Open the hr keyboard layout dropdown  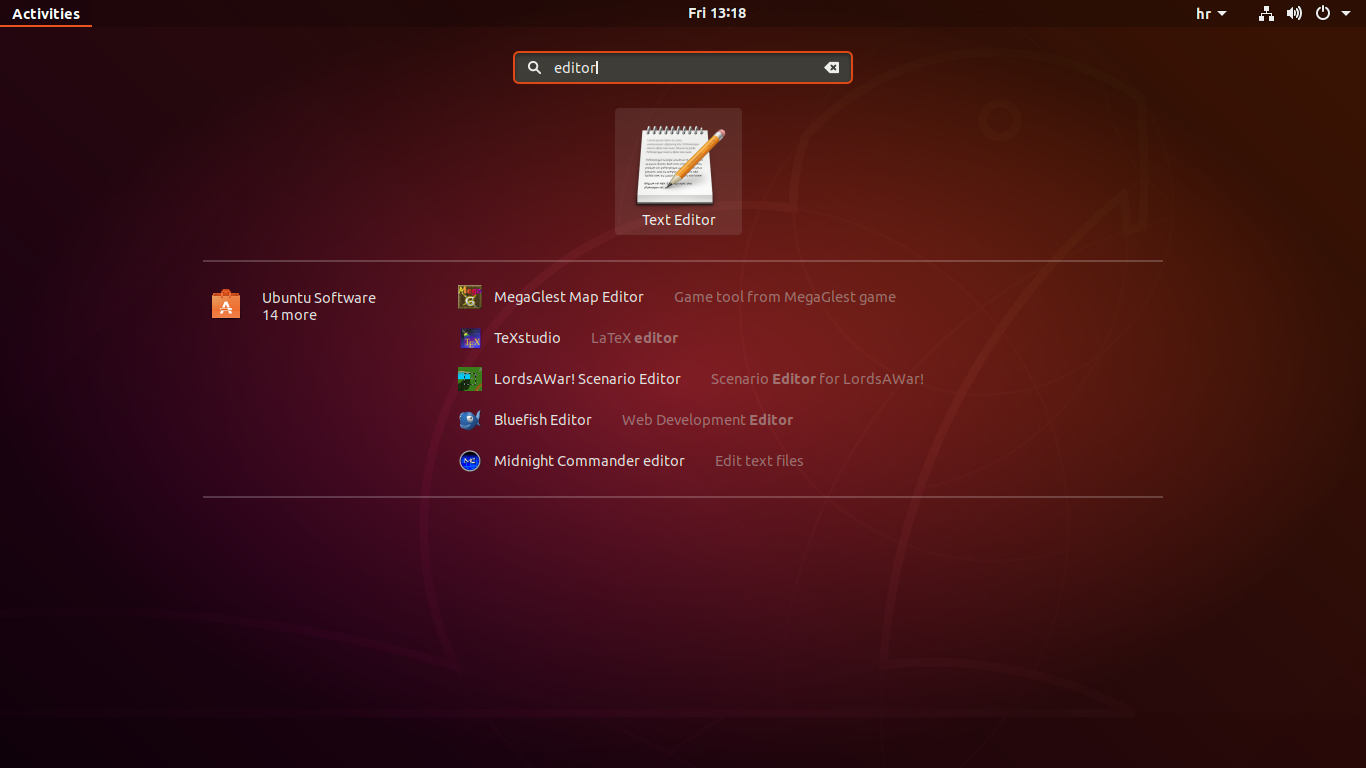pyautogui.click(x=1211, y=13)
